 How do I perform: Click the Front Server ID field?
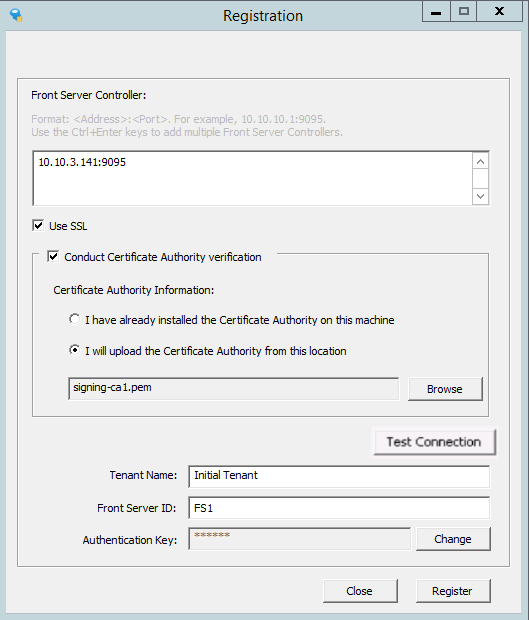339,508
